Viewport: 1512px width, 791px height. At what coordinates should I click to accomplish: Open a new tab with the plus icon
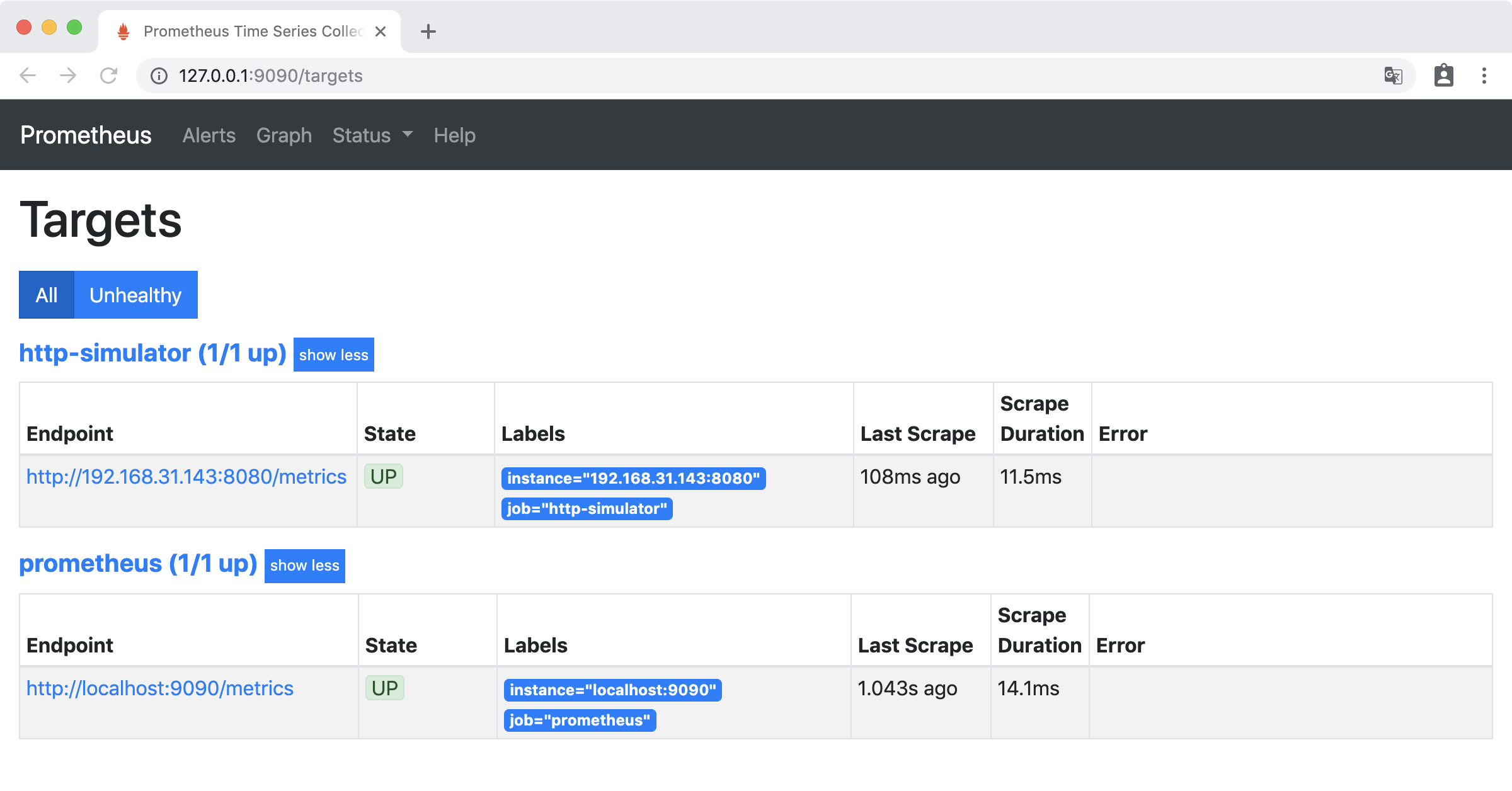pyautogui.click(x=428, y=31)
